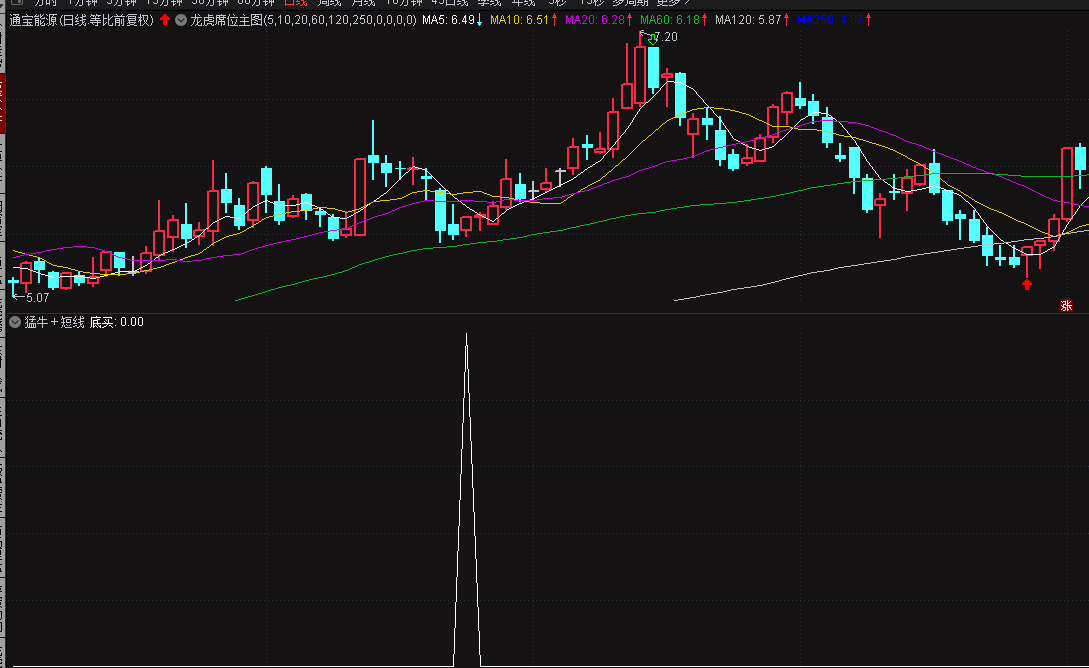Expand the 龙虎席位主图 indicator dropdown
The image size is (1089, 668).
tap(181, 20)
